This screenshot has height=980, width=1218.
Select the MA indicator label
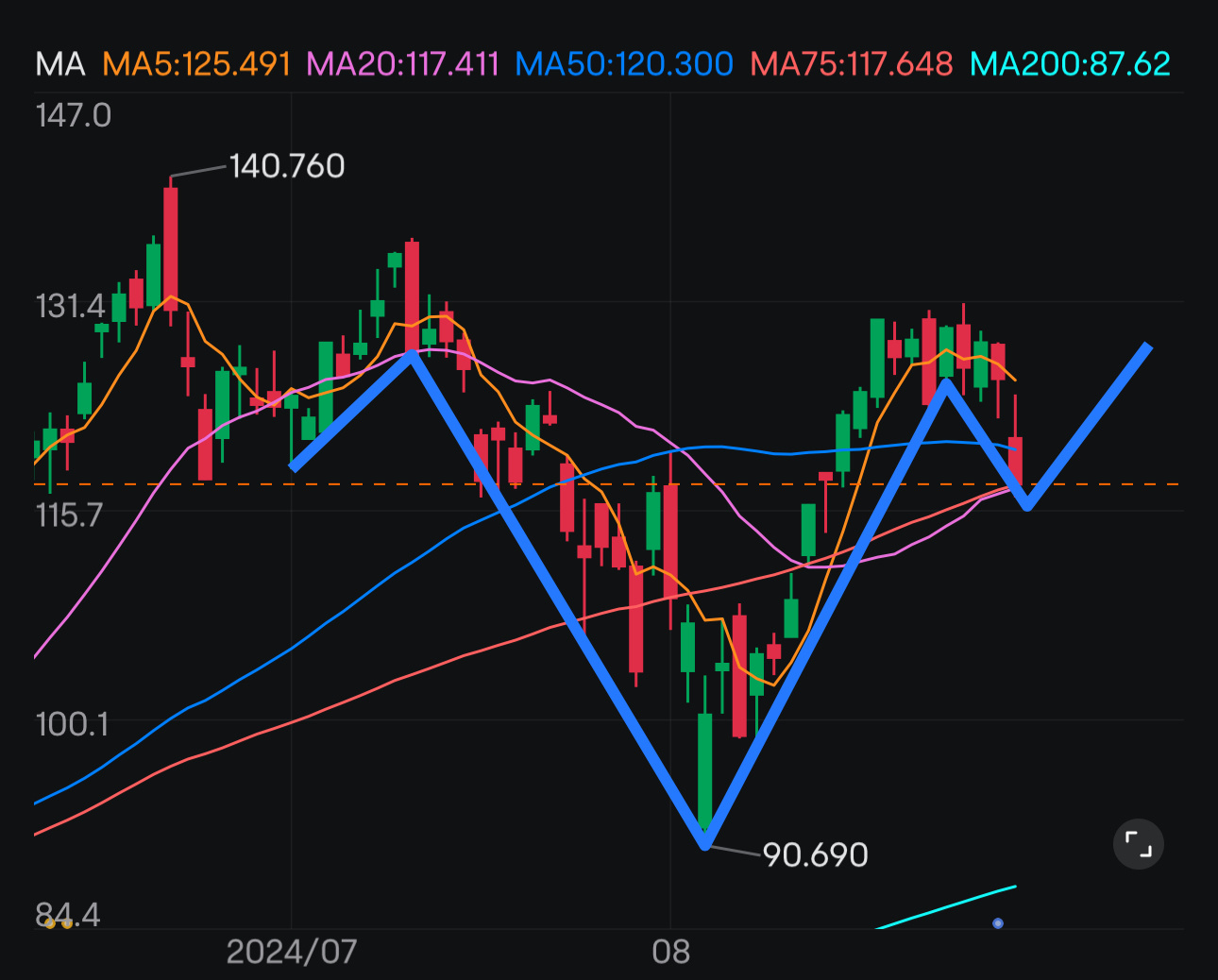click(60, 64)
